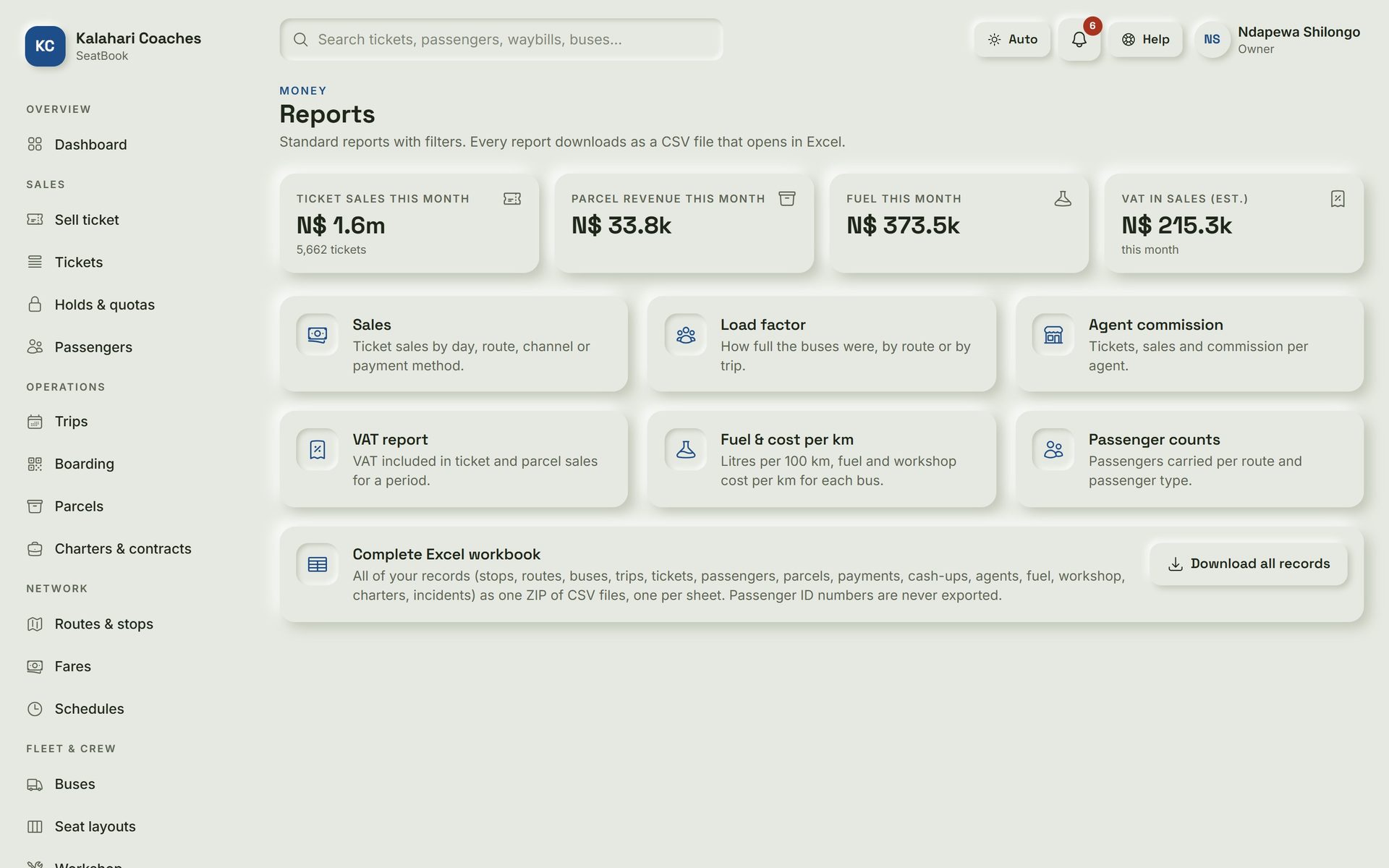Click the N$ 1.6m ticket sales value
This screenshot has width=1389, height=868.
[341, 226]
